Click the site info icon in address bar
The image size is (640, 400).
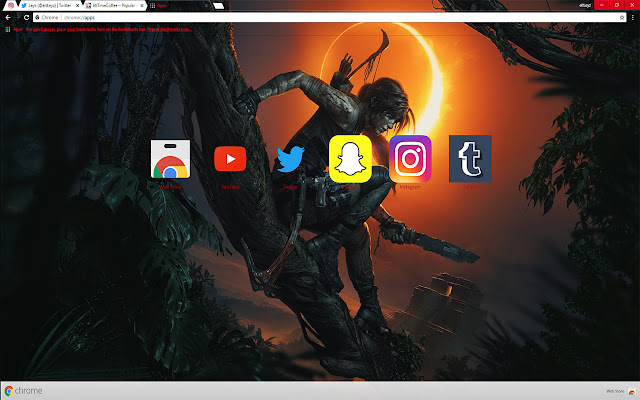coord(37,18)
